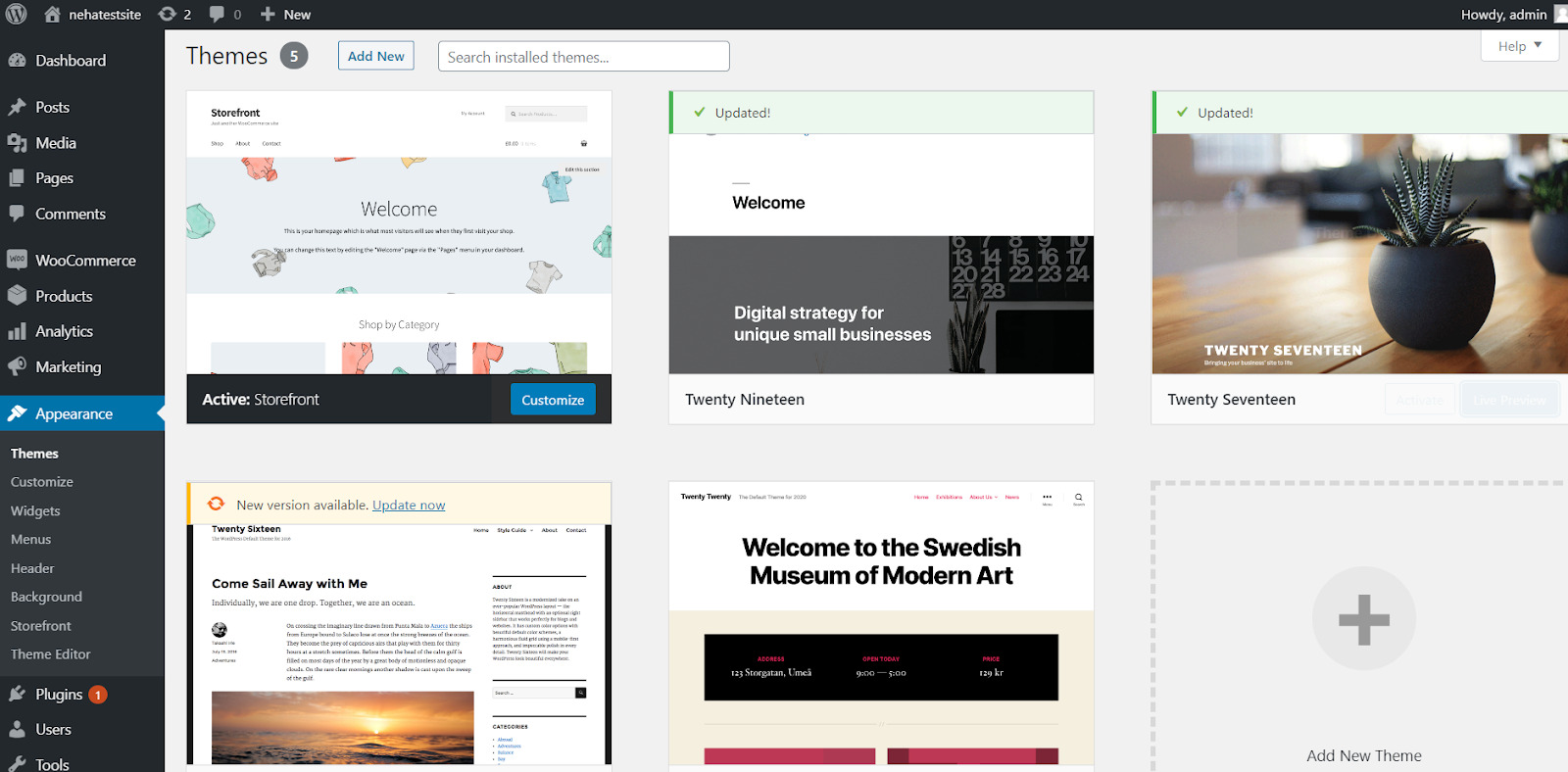Screen dimensions: 1568x772
Task: Open the Menus submenu item
Action: 30,540
